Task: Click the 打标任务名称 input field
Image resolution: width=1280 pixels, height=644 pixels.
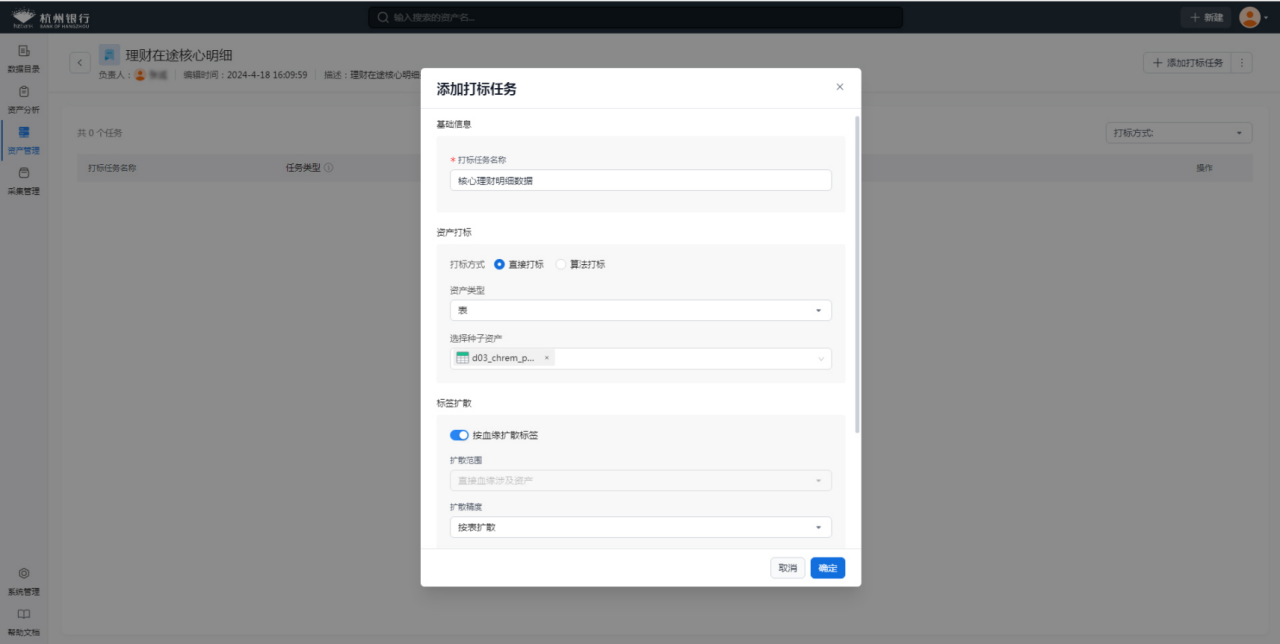Action: point(640,181)
